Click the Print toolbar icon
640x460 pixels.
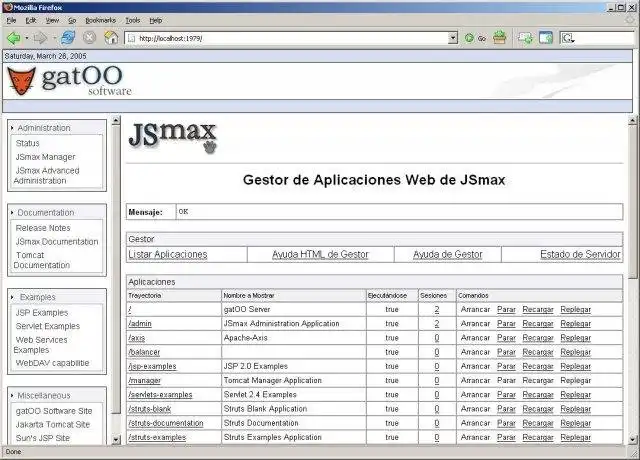500,38
